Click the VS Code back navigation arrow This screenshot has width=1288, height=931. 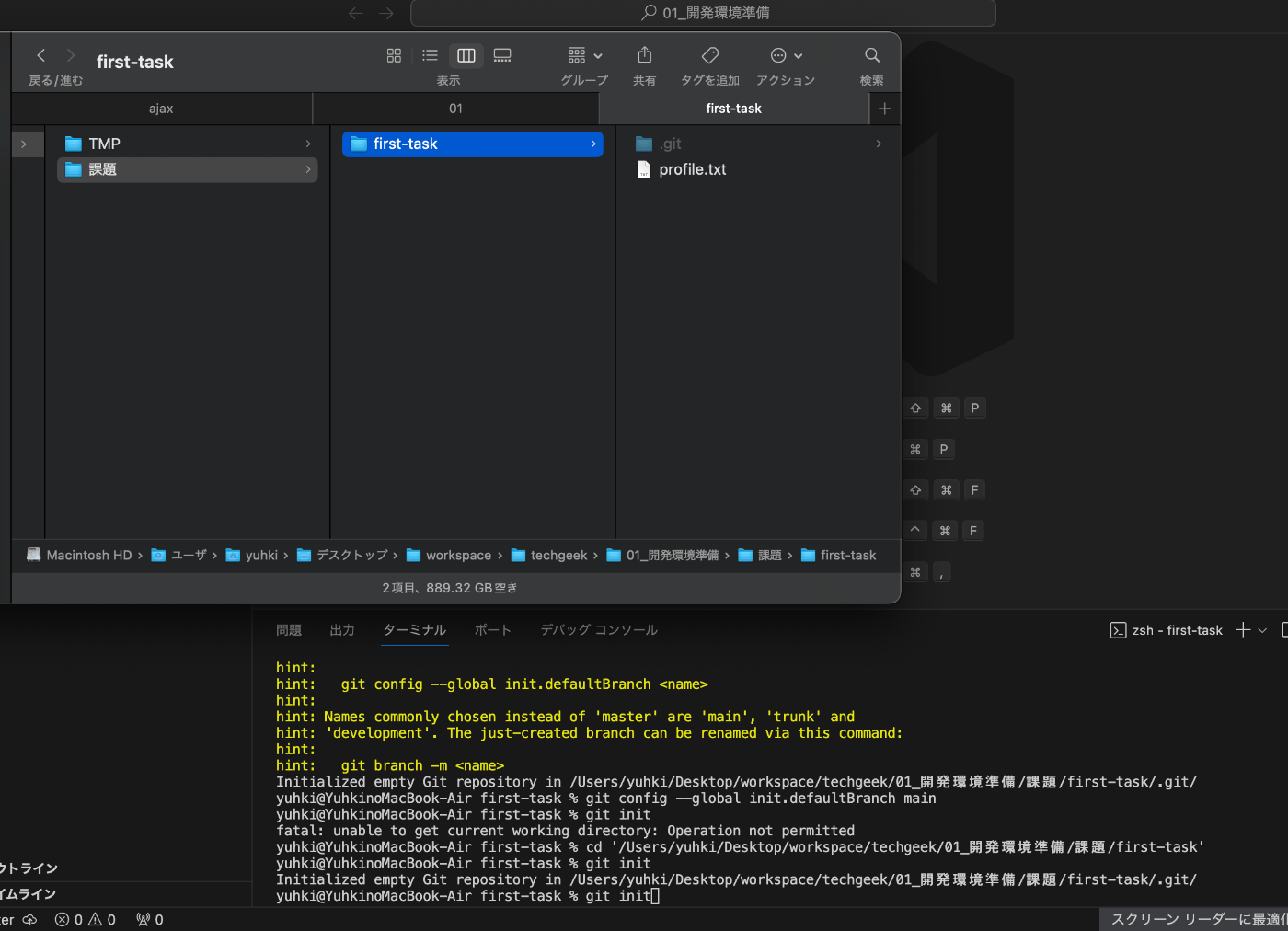click(x=356, y=13)
